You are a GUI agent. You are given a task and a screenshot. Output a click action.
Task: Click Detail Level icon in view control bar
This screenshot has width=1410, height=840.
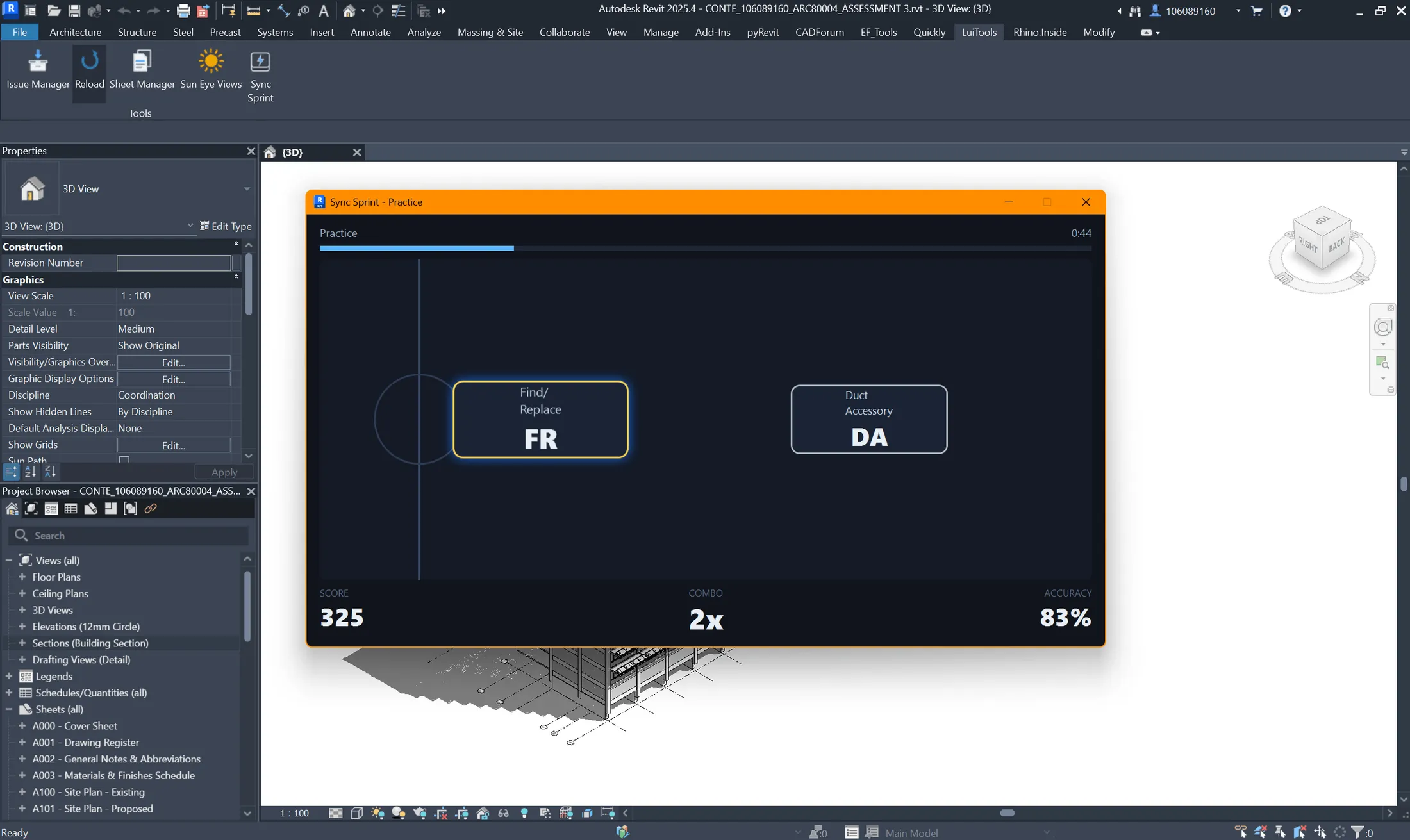click(336, 813)
